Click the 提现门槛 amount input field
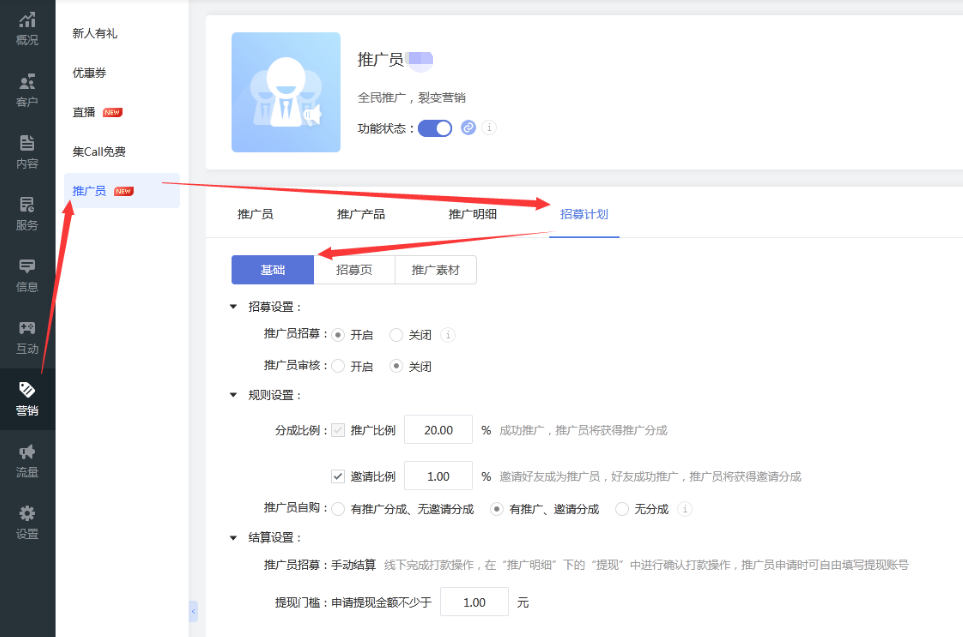The image size is (963, 637). pos(474,603)
